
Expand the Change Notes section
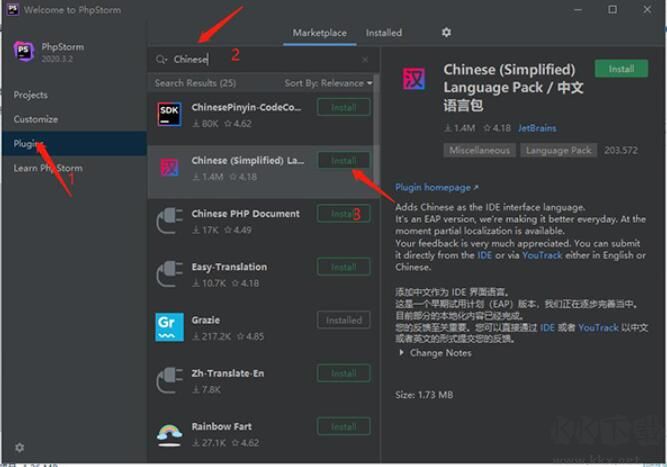point(435,353)
